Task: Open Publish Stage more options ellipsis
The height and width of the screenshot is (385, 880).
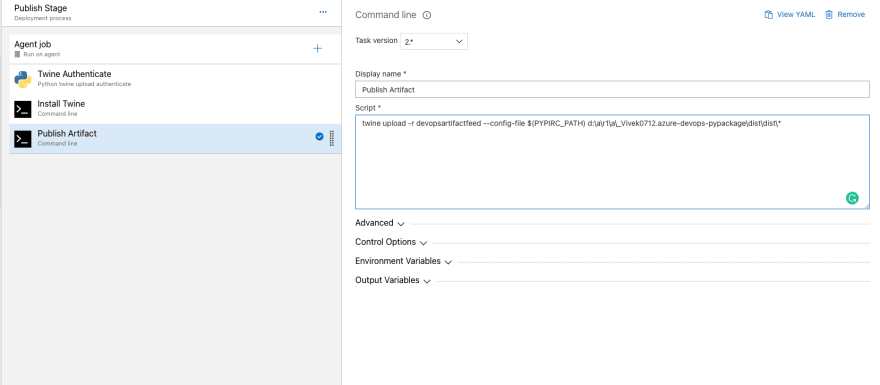Action: [x=323, y=12]
